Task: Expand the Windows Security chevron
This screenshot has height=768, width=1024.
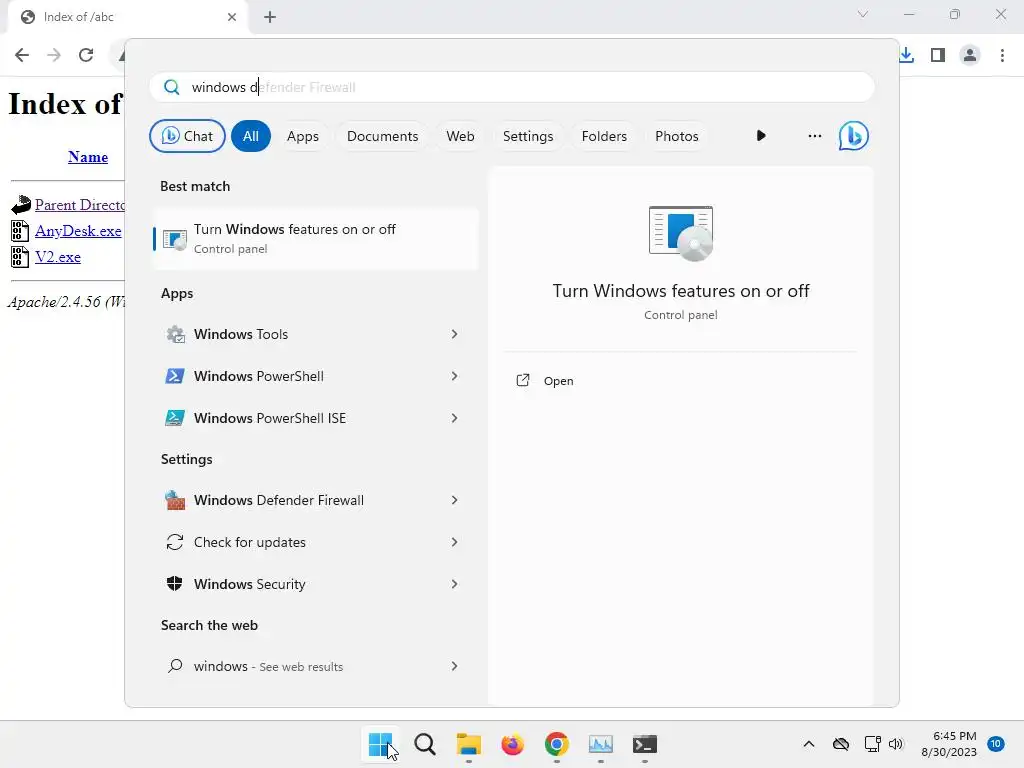Action: tap(455, 584)
